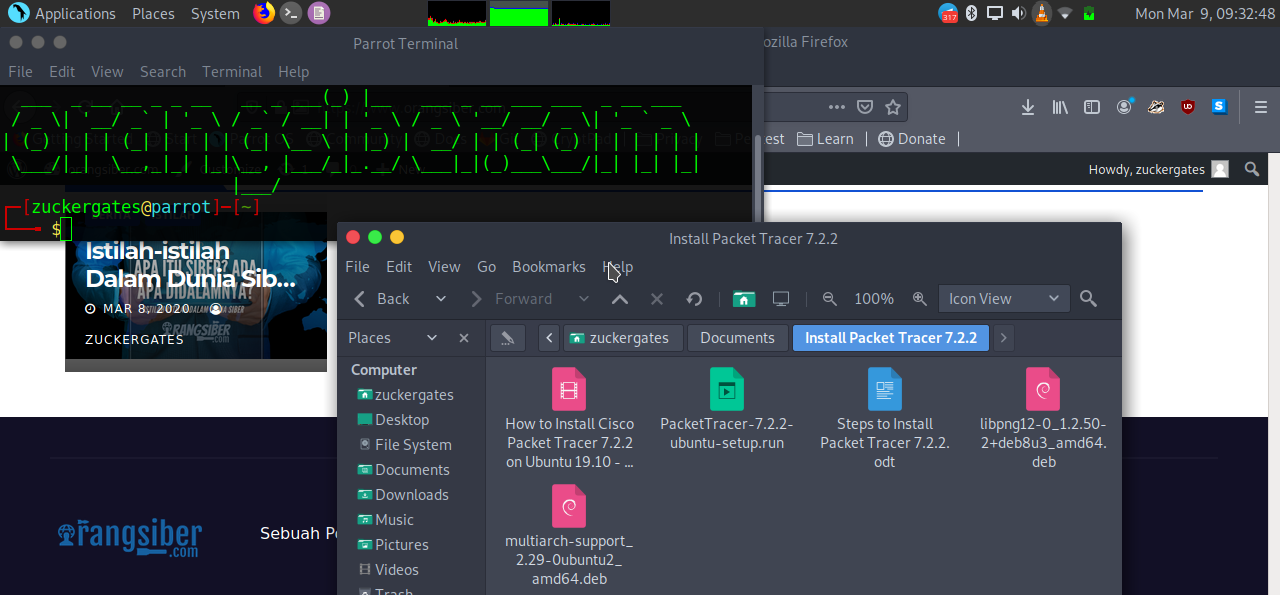Screen dimensions: 1280x595
Task: Open the Bookmarks menu
Action: 548,267
